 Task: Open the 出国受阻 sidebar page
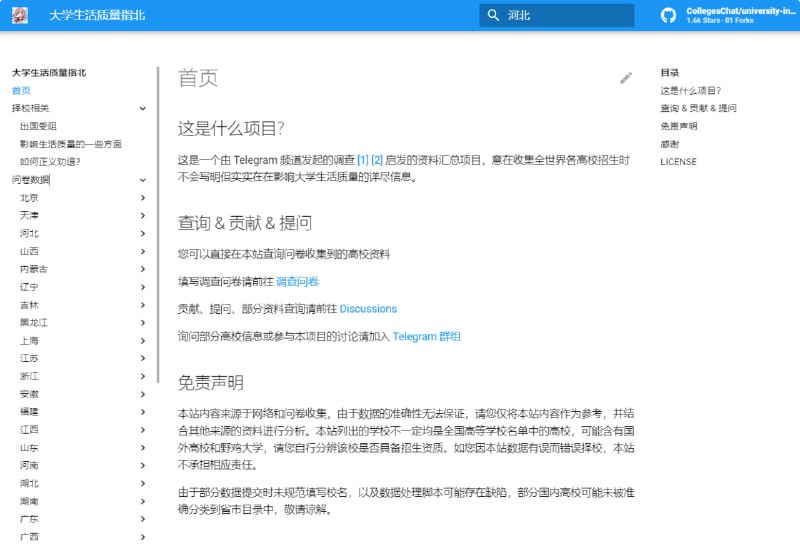pyautogui.click(x=38, y=126)
